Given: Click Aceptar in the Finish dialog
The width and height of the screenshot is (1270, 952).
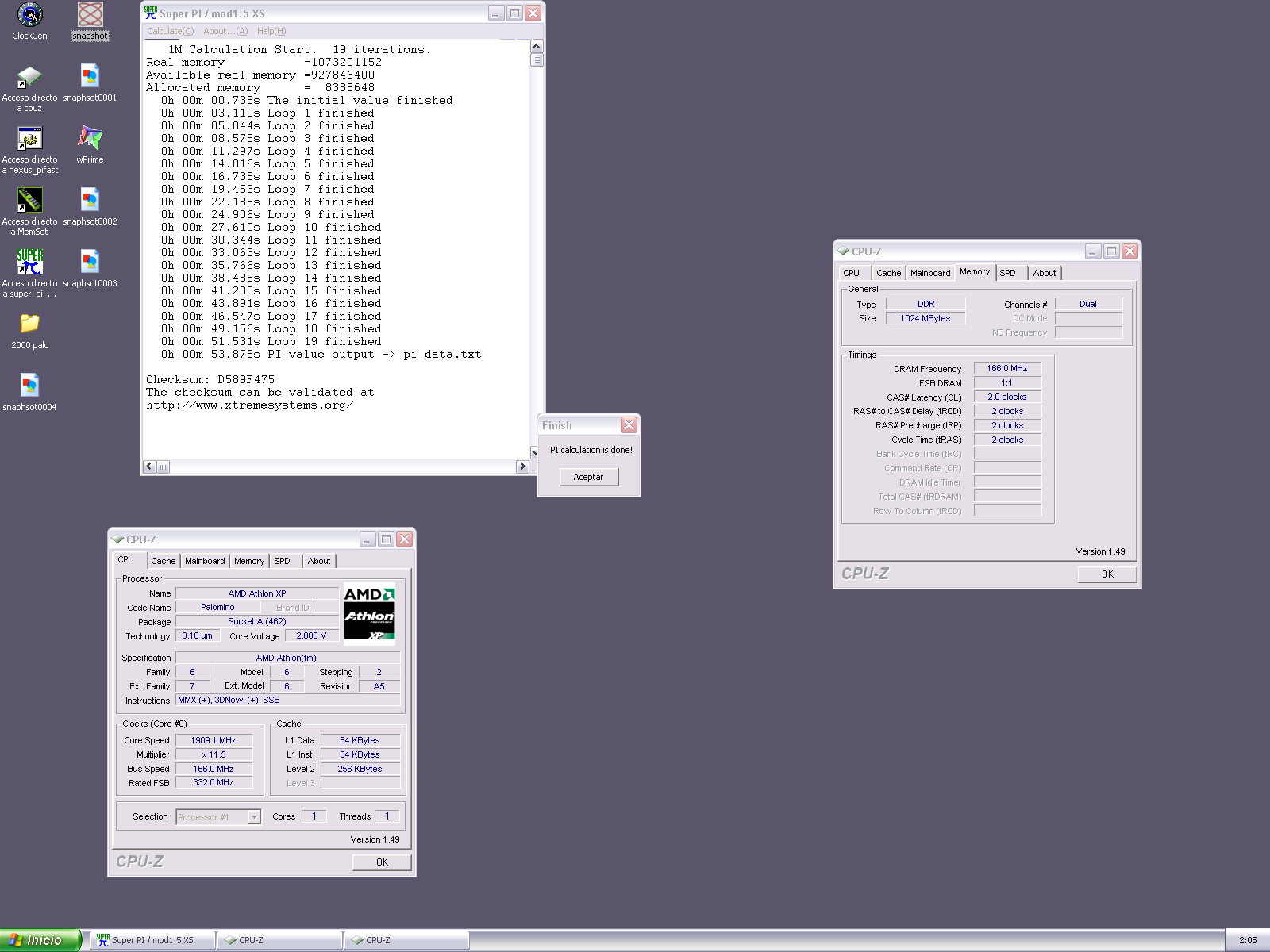Looking at the screenshot, I should point(588,477).
